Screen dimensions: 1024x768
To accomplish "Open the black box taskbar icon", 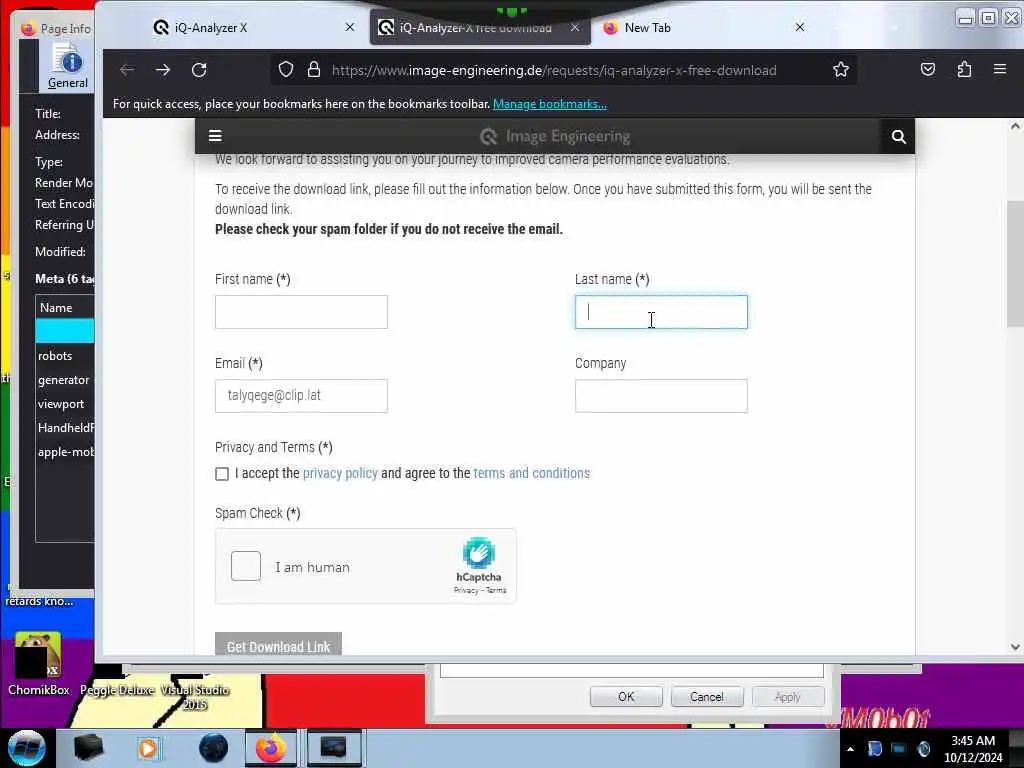I will point(88,748).
